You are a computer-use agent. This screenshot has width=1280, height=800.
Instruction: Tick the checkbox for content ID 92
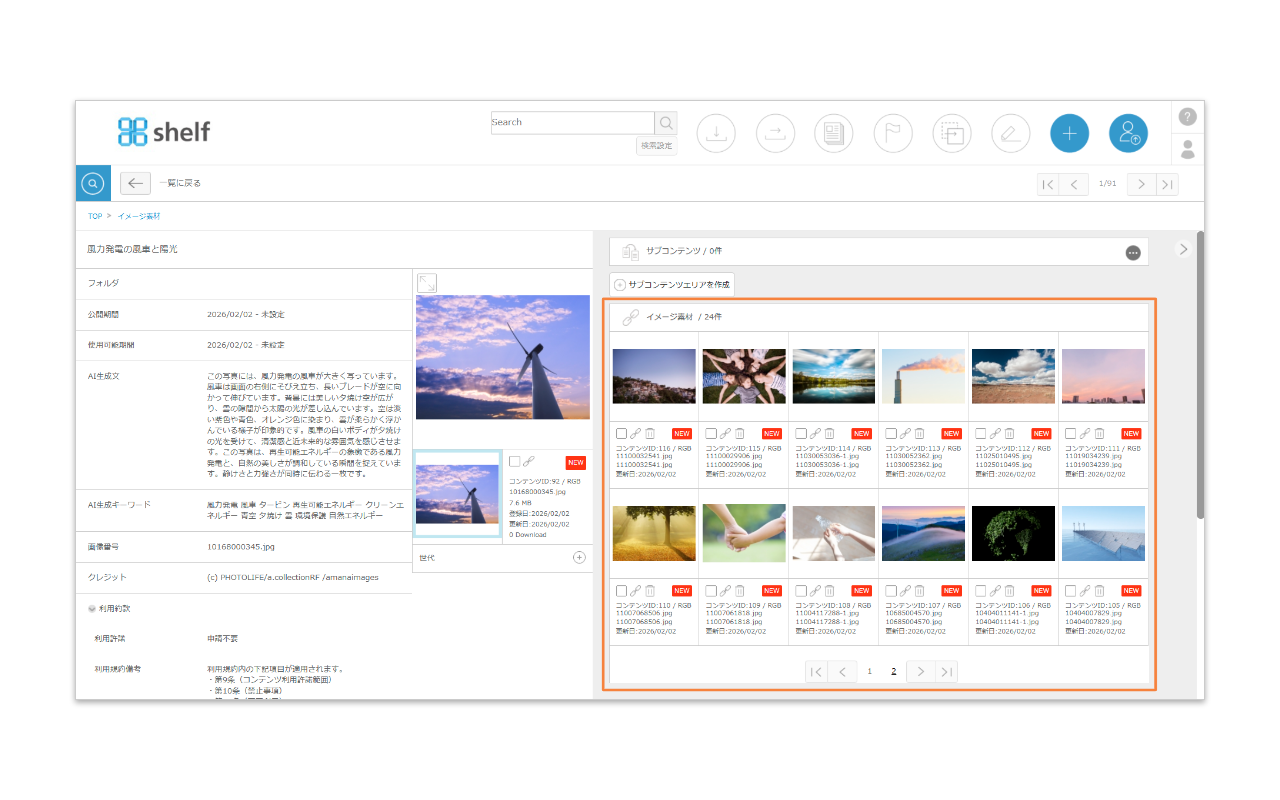pos(514,462)
